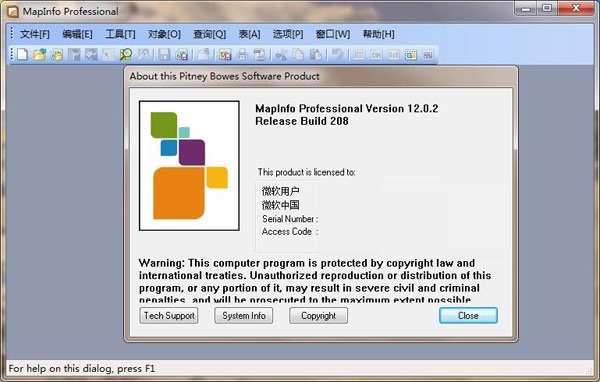Viewport: 600px width, 382px height.
Task: Click the Pitney Bowes colored squares logo
Action: 189,165
